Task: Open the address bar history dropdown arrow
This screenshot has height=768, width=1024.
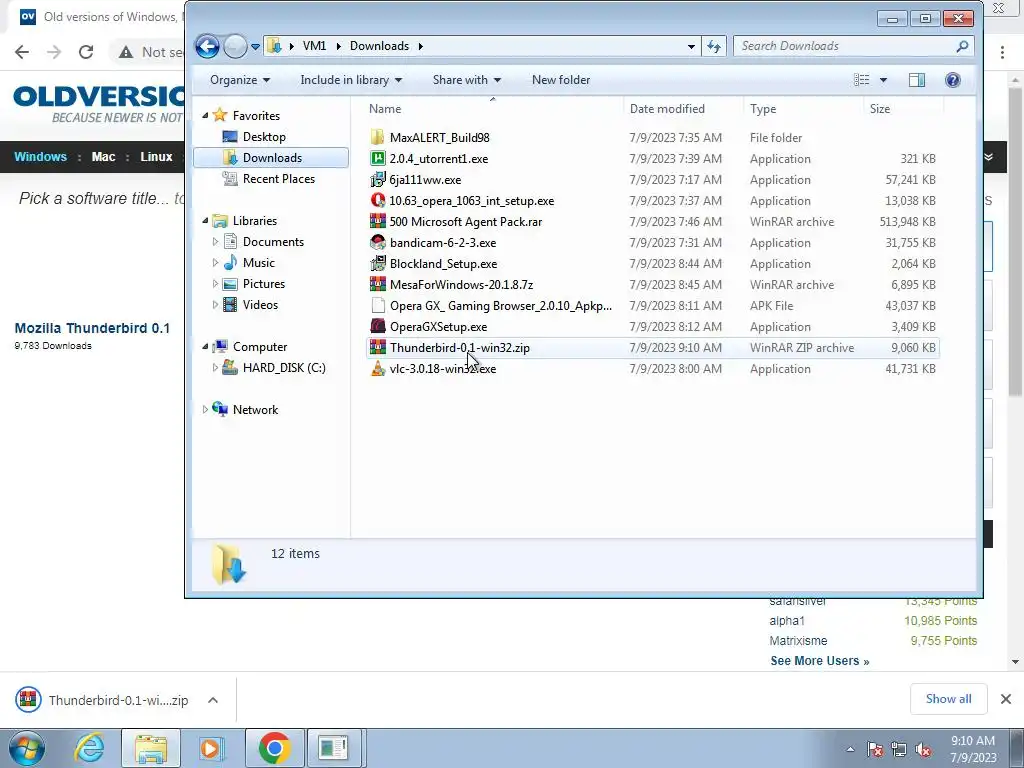Action: 691,46
